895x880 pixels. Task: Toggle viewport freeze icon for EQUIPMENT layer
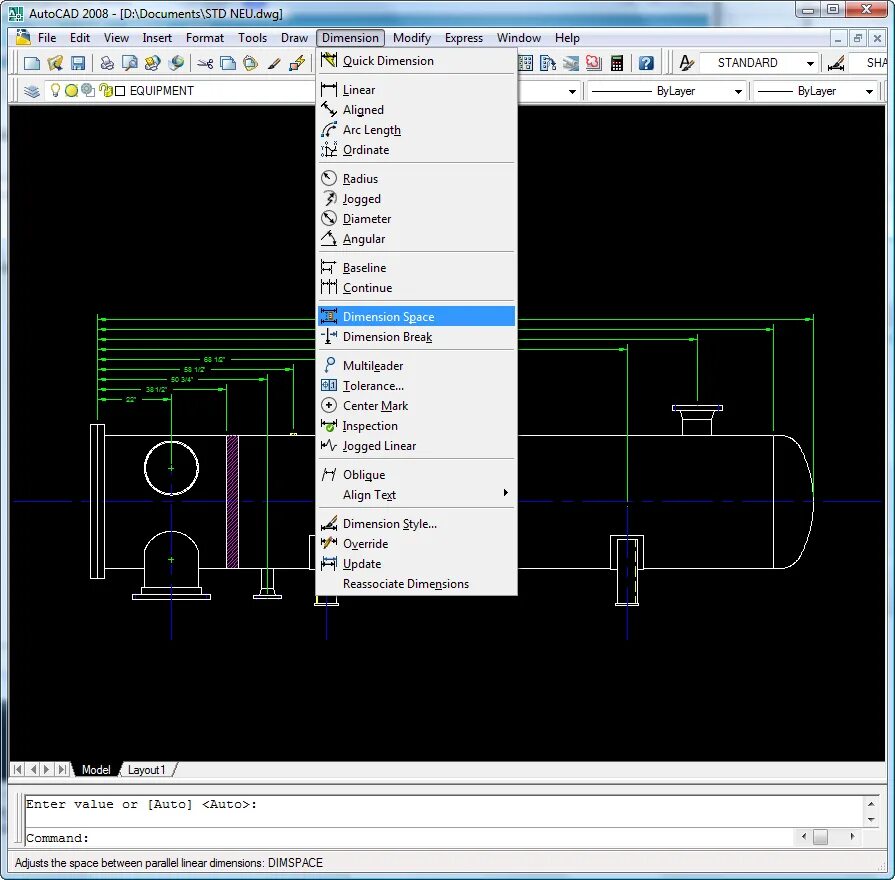88,90
